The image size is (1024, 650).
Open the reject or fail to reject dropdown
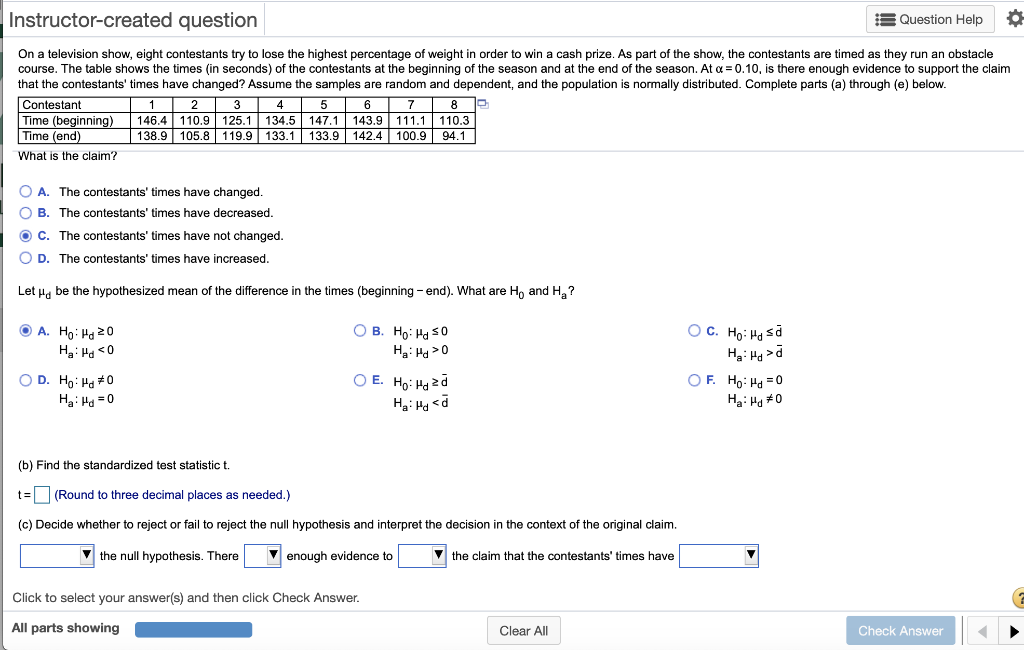(x=56, y=555)
